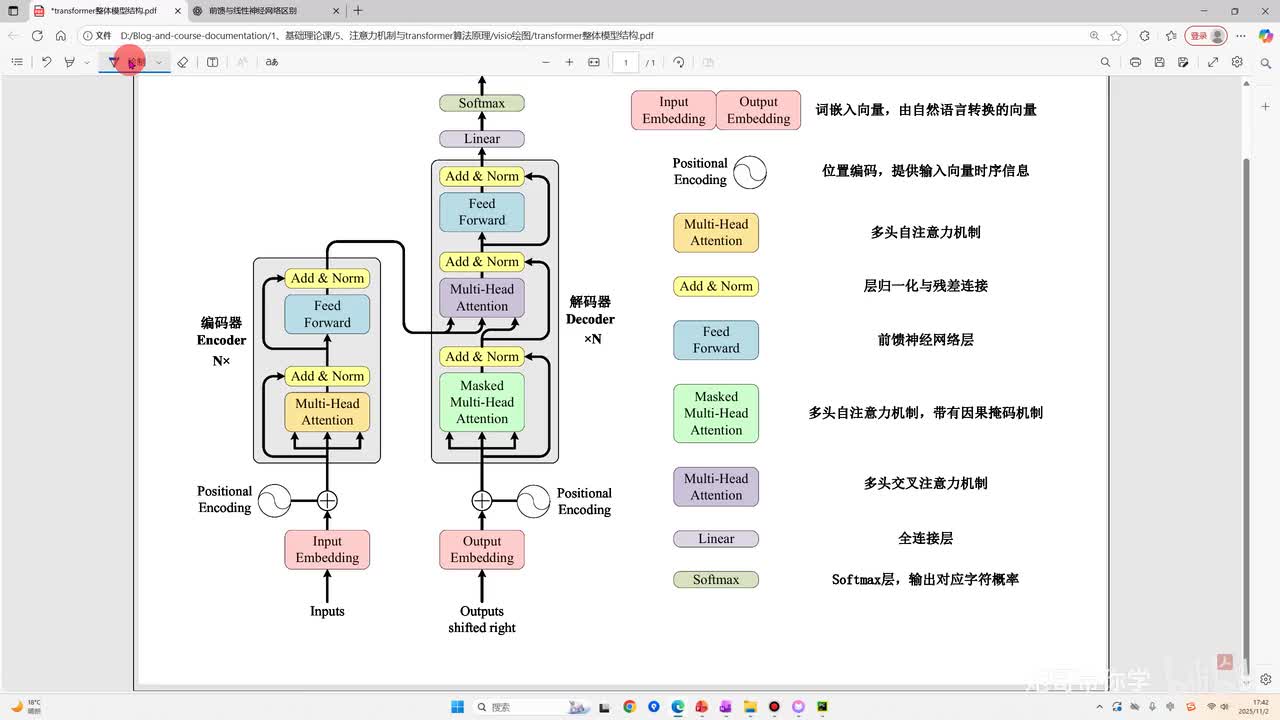This screenshot has width=1280, height=720.
Task: Zoom out with the minus button
Action: pyautogui.click(x=546, y=62)
